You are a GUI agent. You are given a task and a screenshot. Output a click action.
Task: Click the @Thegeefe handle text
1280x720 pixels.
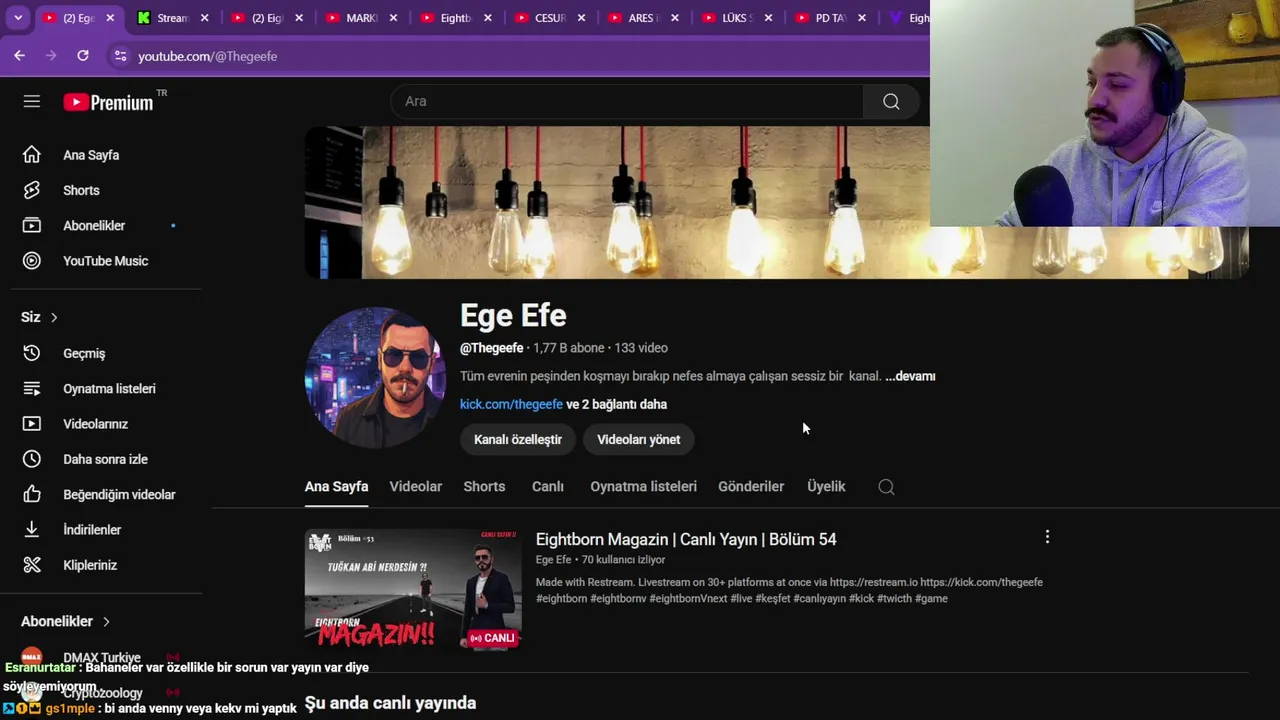coord(491,348)
